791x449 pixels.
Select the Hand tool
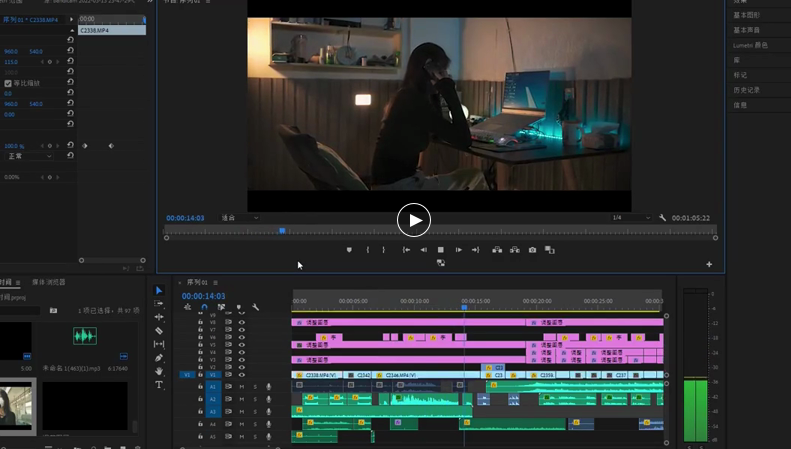click(x=159, y=371)
